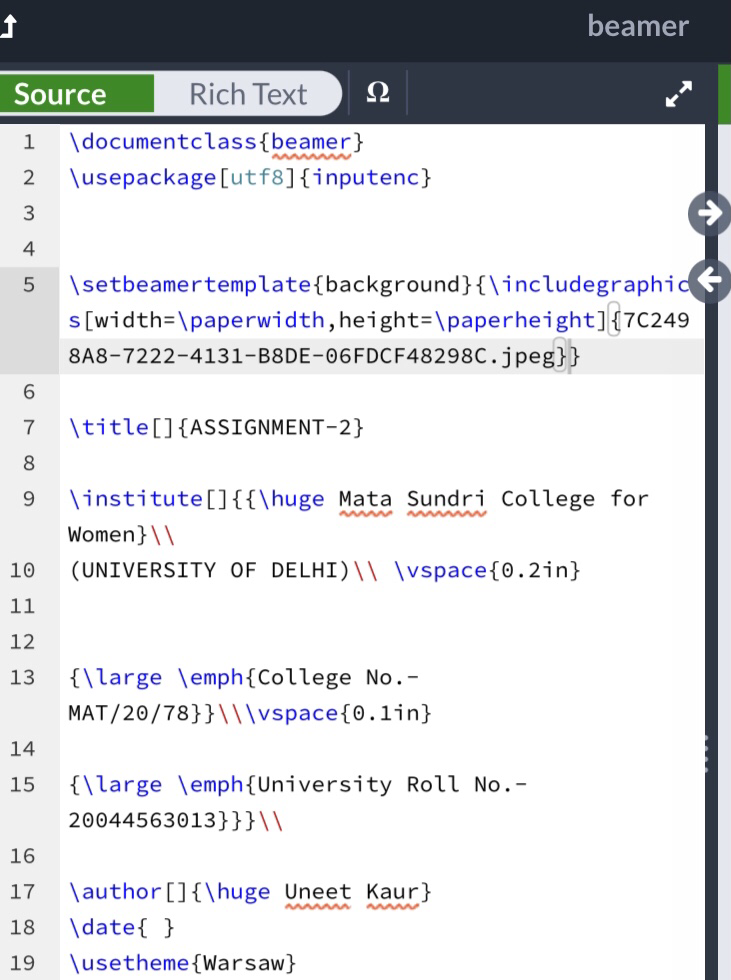Click \emph command on line 13
Image resolution: width=731 pixels, height=980 pixels.
click(210, 677)
